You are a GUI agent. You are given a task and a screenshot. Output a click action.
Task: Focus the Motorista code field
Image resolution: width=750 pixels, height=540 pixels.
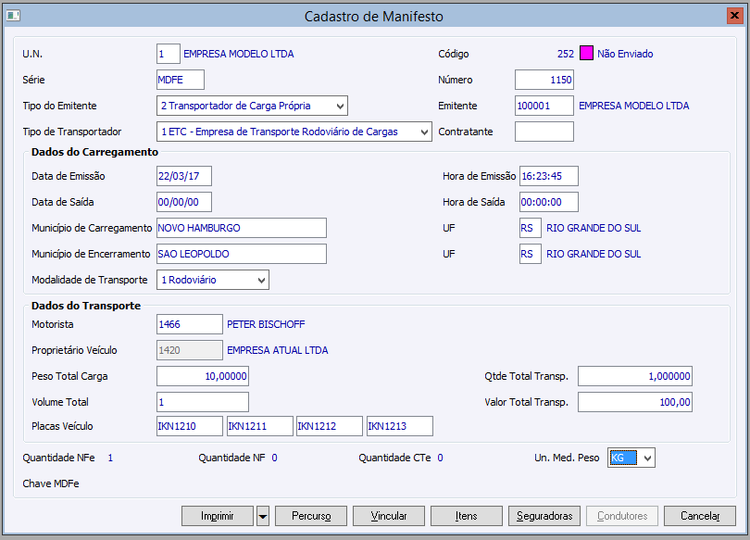tap(190, 324)
